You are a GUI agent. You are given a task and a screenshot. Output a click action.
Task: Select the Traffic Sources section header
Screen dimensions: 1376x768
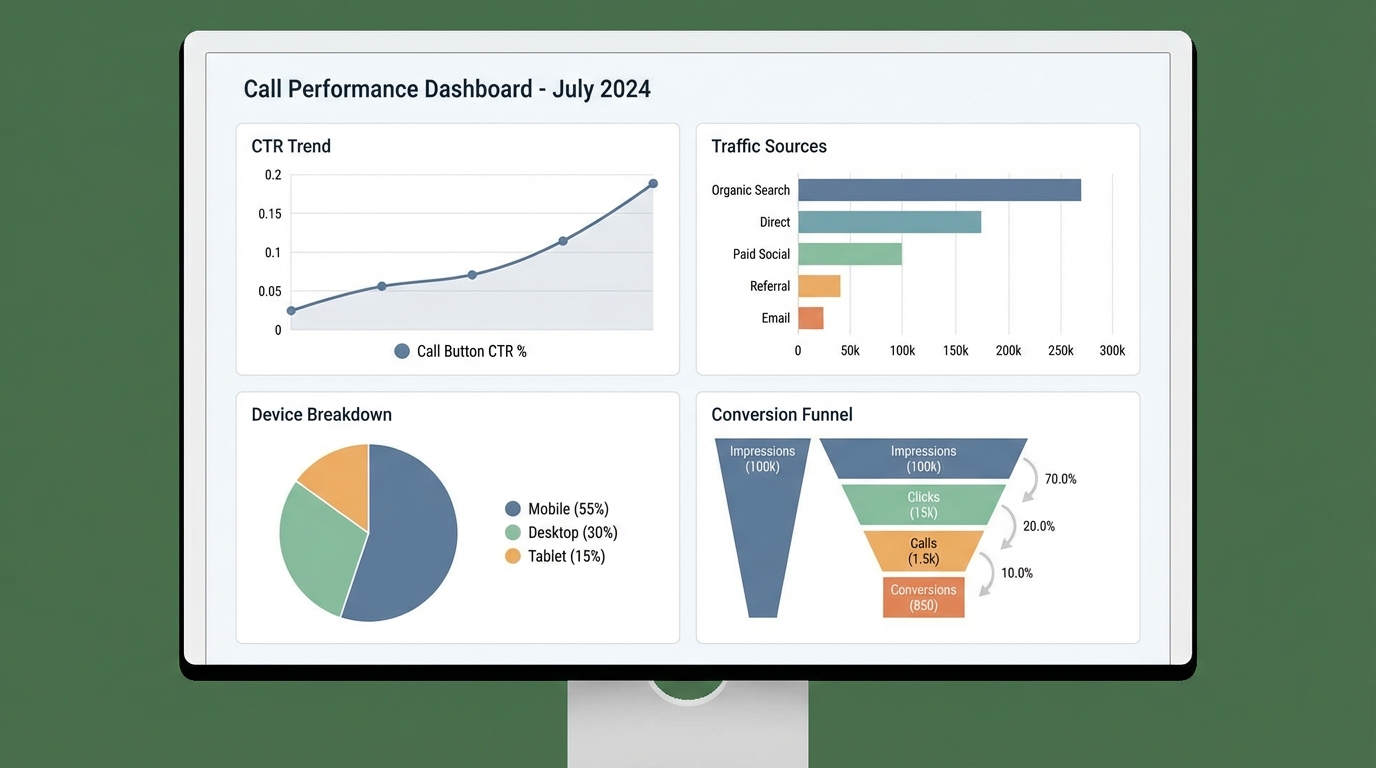point(768,146)
